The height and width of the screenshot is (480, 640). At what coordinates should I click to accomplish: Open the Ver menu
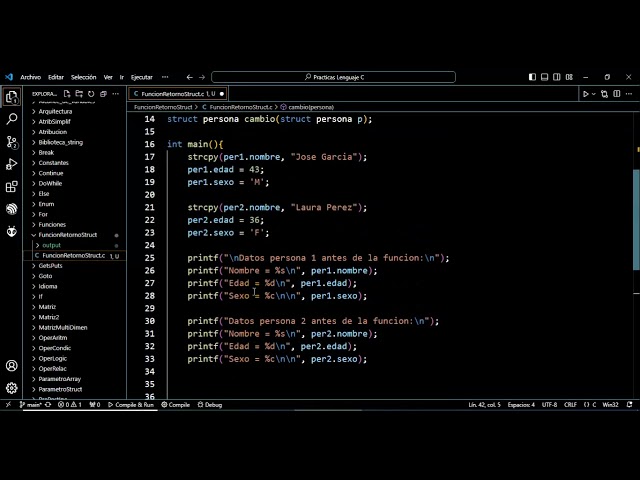click(x=108, y=77)
